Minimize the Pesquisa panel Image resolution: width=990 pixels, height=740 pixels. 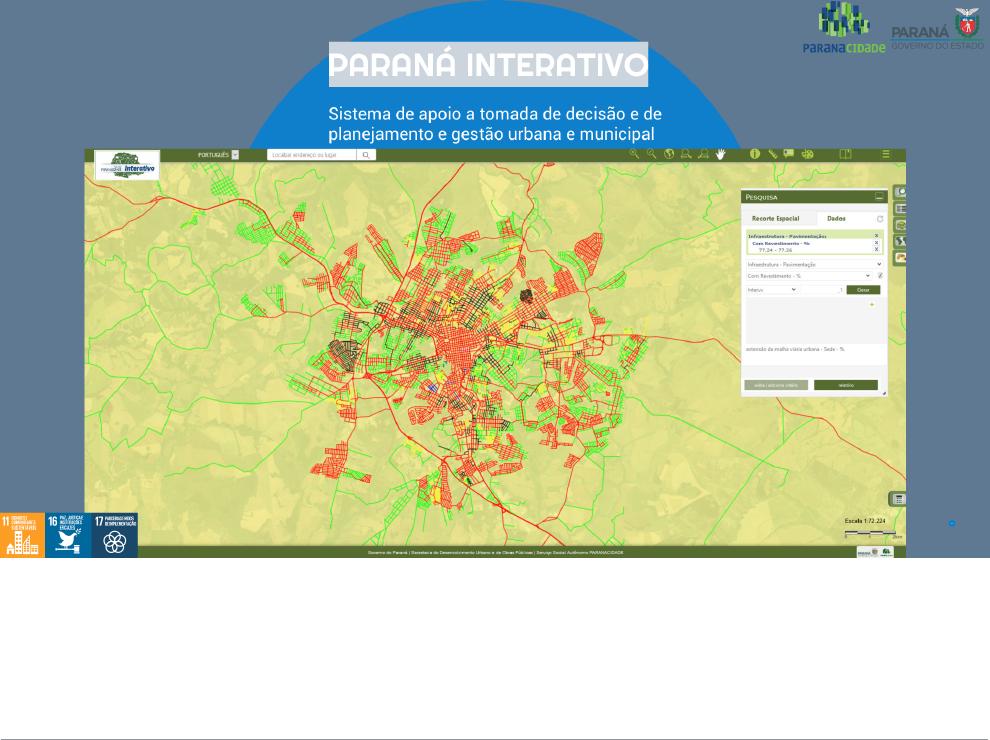click(879, 197)
